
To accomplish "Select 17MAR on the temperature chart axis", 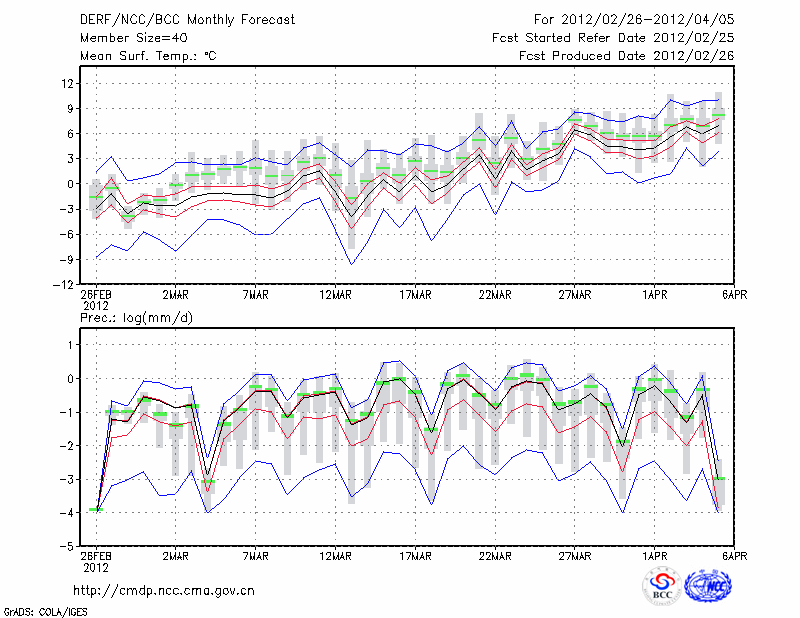I will (x=415, y=295).
